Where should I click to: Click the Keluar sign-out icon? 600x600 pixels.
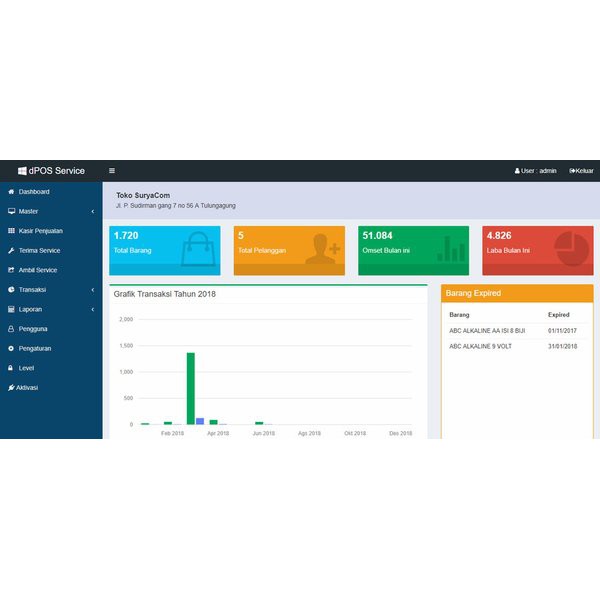(x=572, y=171)
